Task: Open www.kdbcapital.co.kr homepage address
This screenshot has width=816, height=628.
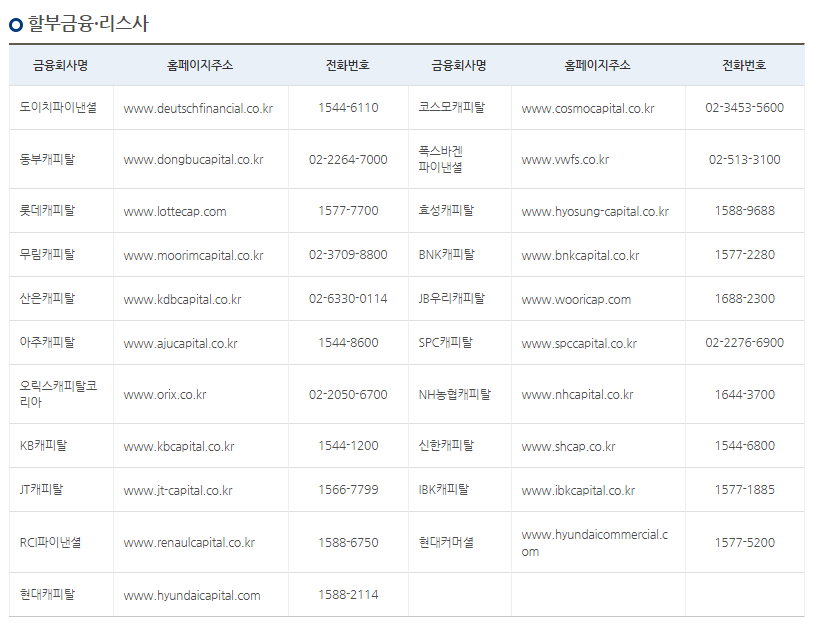Action: pos(182,300)
